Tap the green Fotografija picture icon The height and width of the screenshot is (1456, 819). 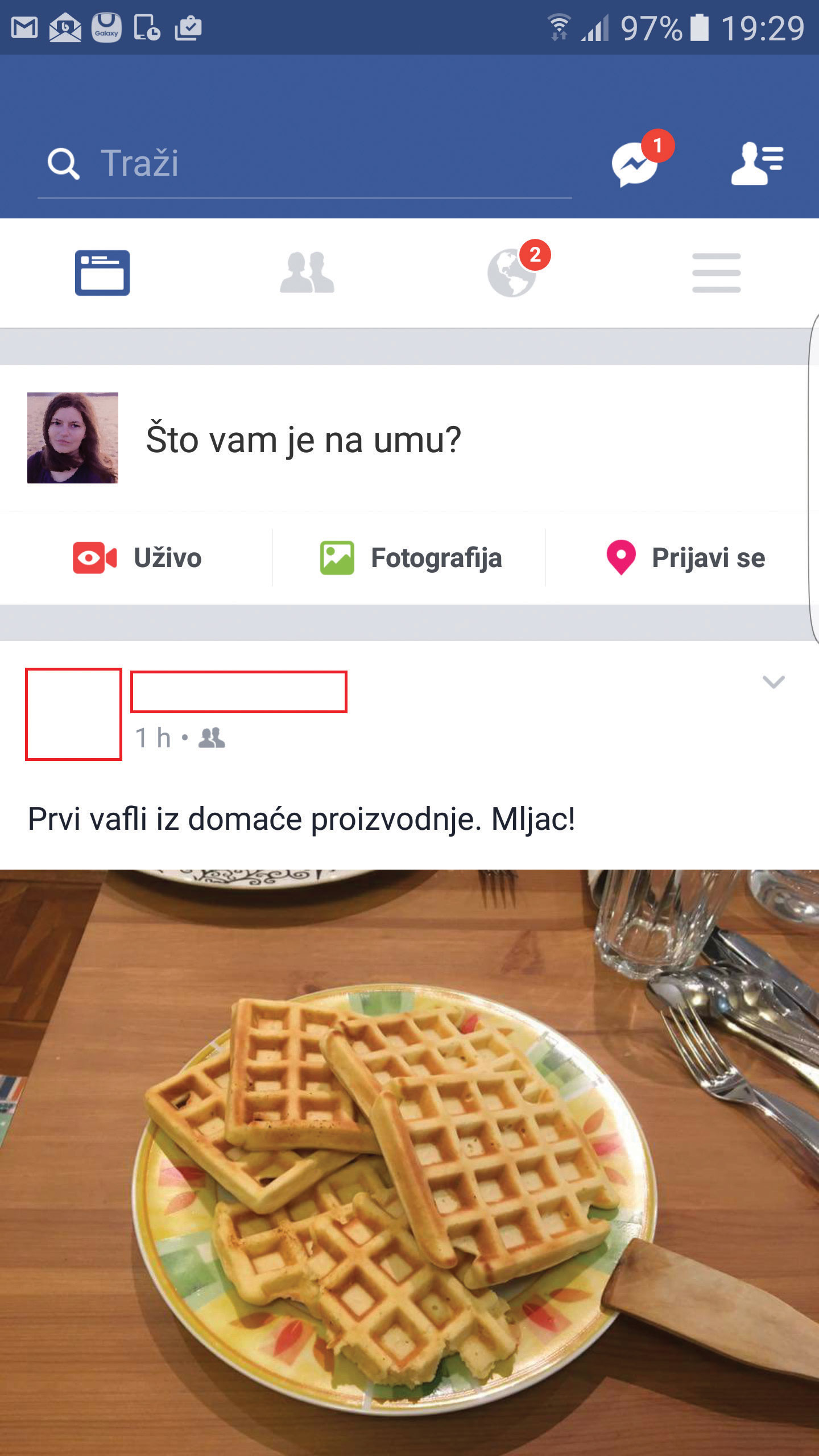pos(337,558)
